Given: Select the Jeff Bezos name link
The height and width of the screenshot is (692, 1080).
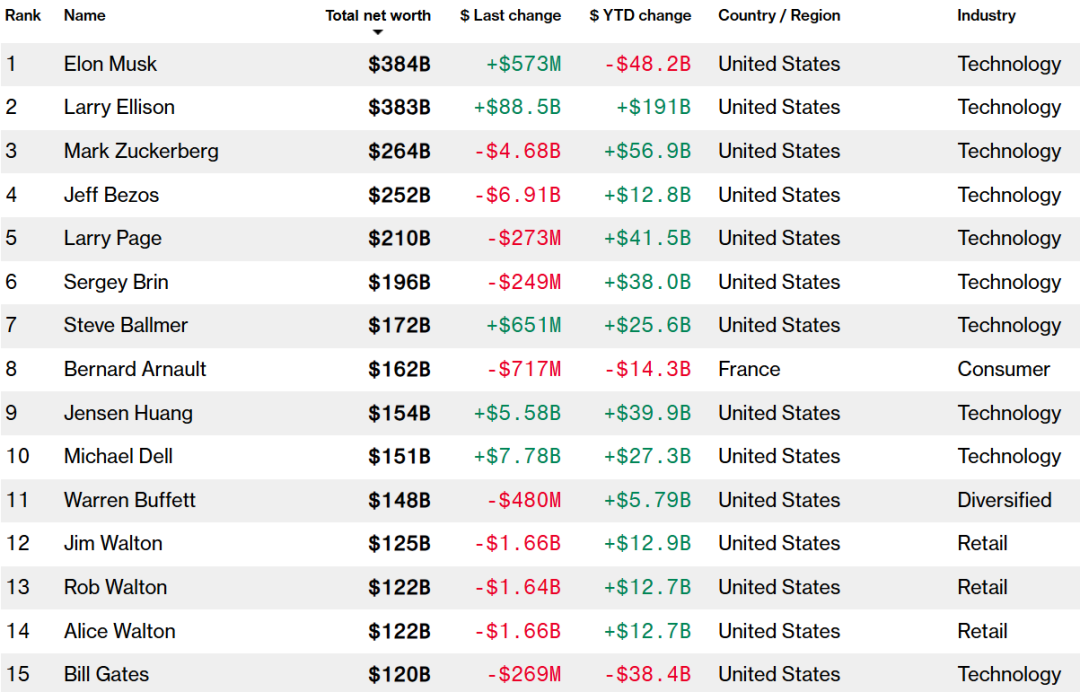Looking at the screenshot, I should coord(111,195).
